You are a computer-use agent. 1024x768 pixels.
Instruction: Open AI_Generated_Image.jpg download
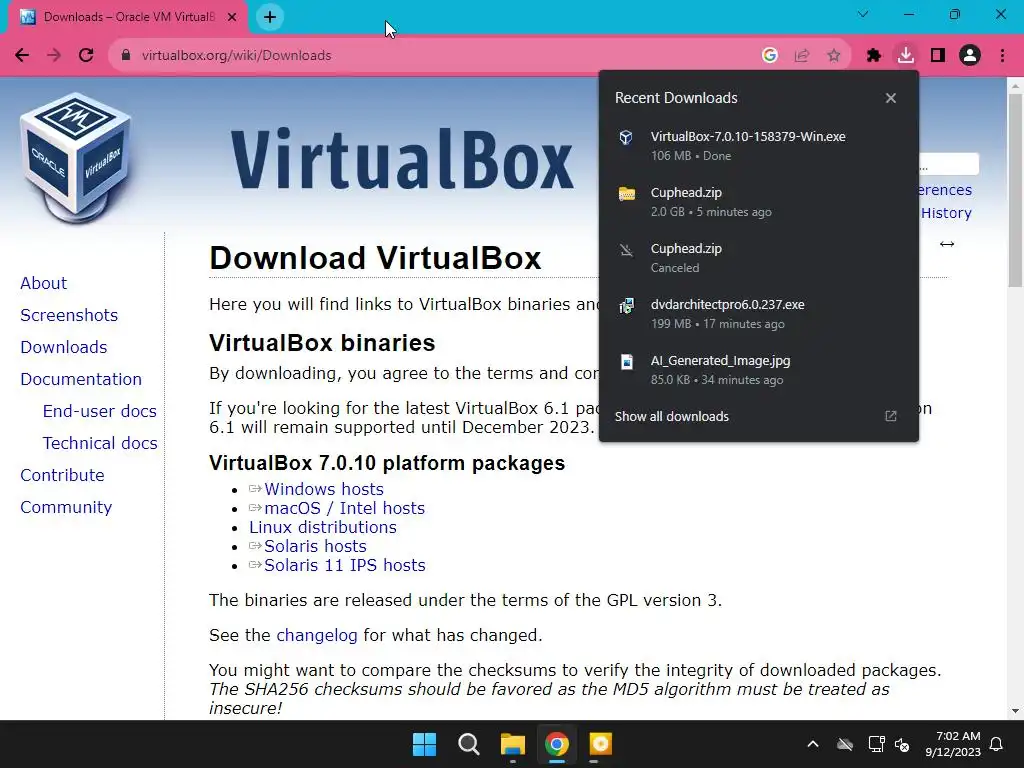(759, 370)
